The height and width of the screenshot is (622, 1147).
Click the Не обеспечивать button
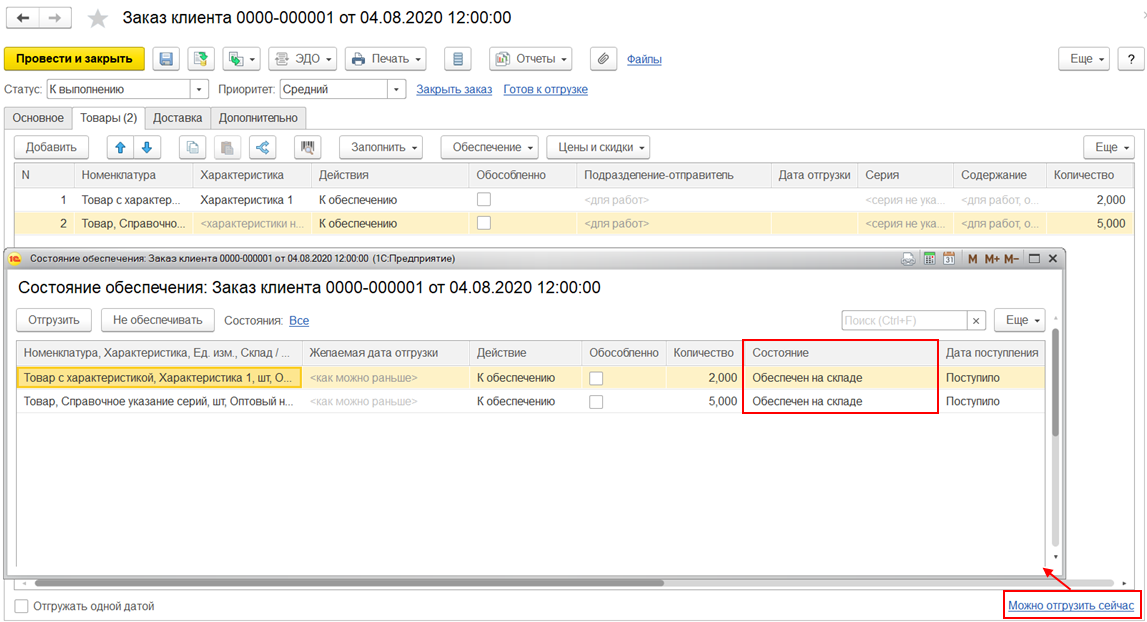157,320
